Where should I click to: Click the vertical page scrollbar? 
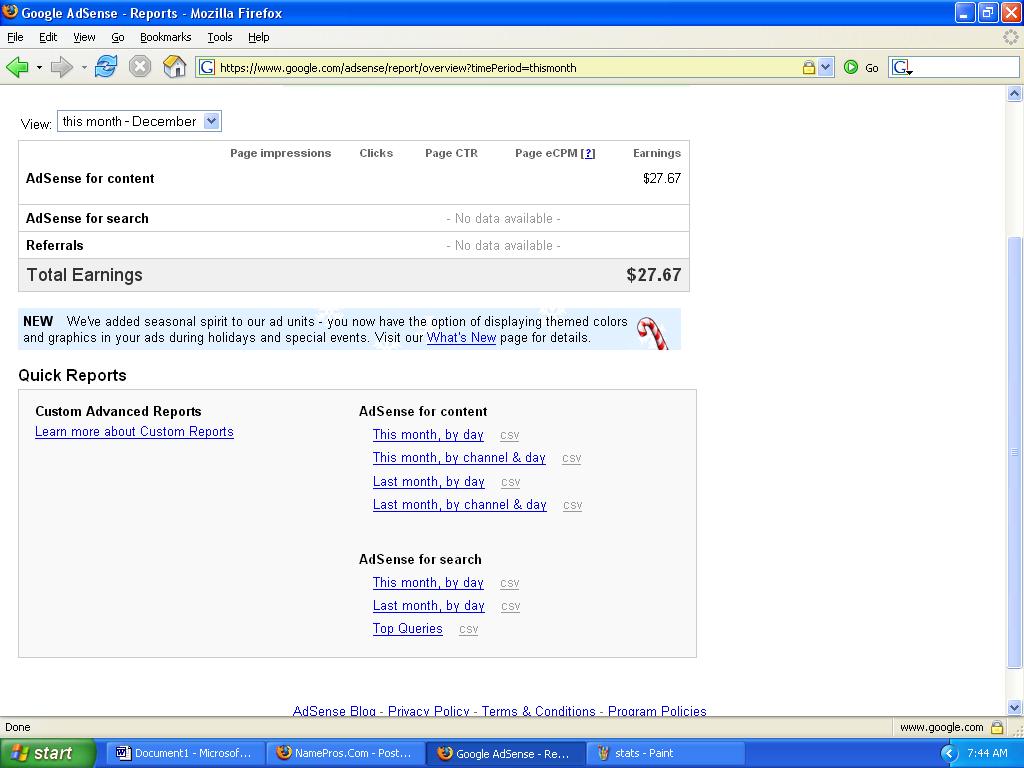(x=1014, y=450)
